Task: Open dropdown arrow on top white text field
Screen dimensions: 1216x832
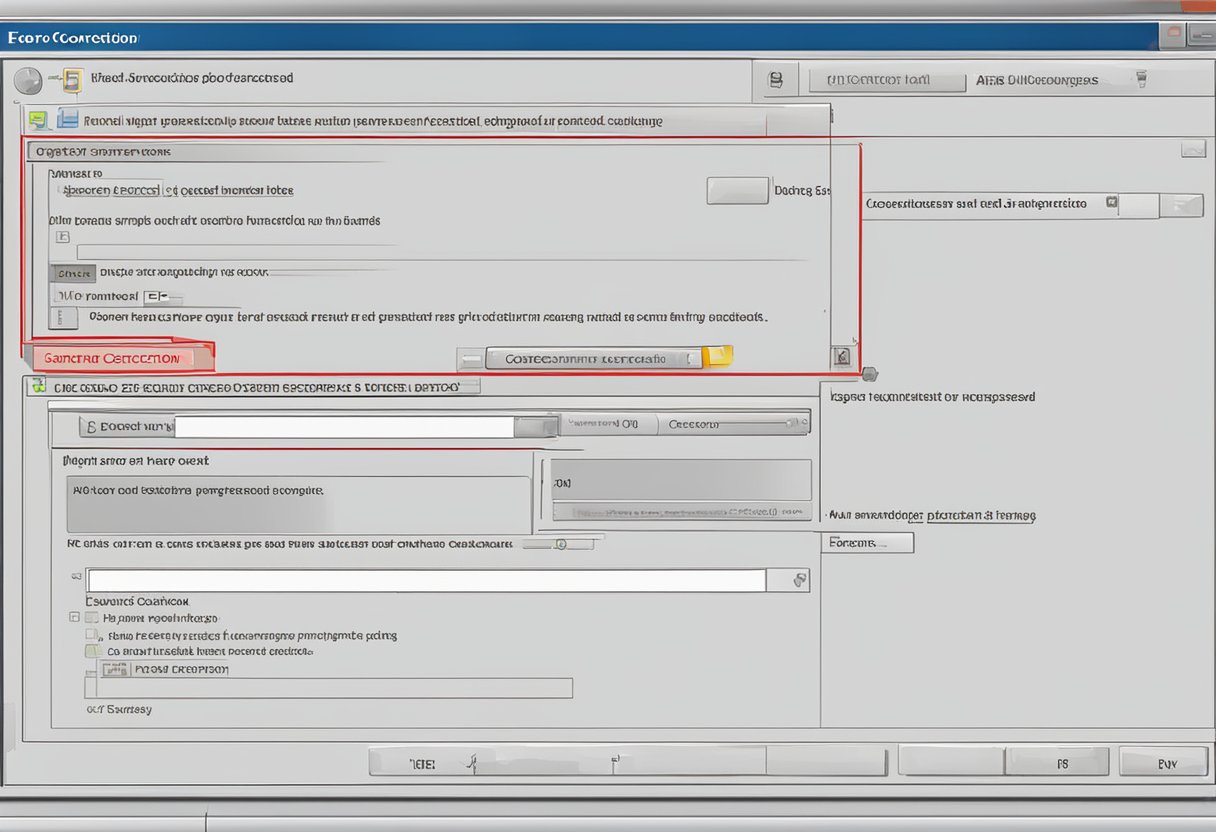Action: click(x=536, y=427)
